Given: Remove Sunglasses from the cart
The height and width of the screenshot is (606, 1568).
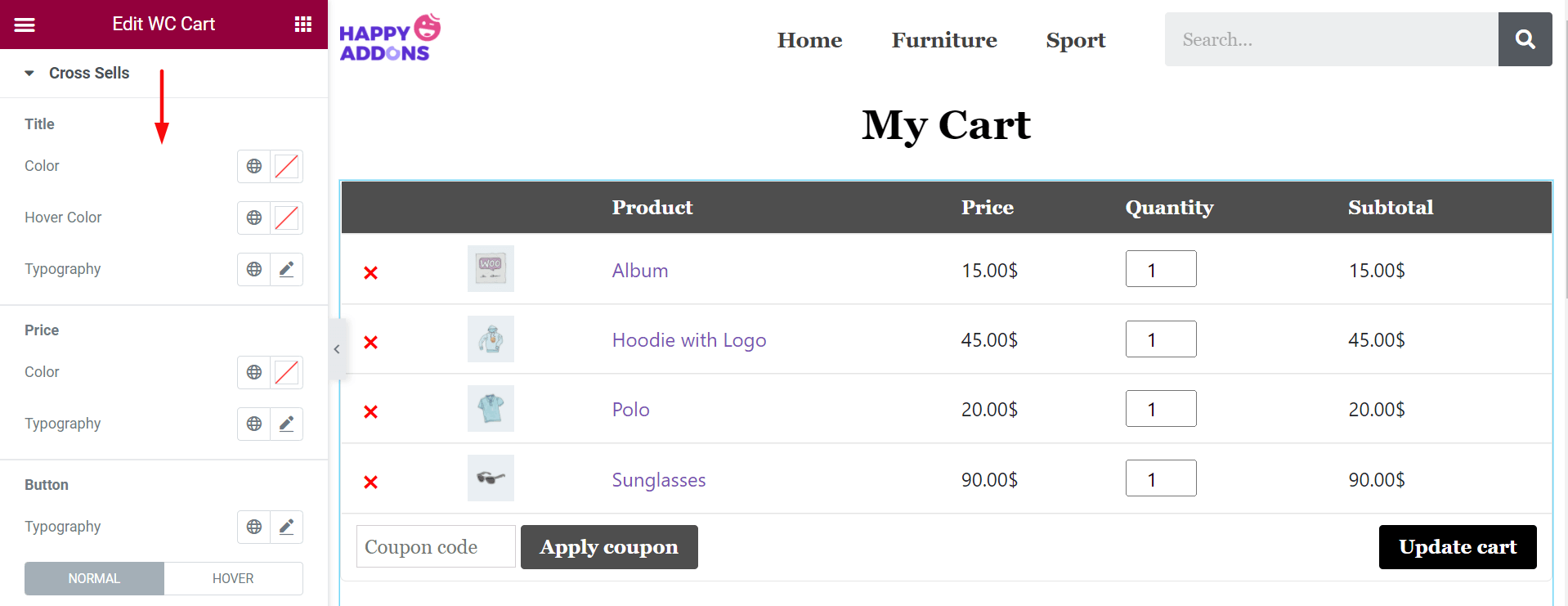Looking at the screenshot, I should tap(370, 482).
